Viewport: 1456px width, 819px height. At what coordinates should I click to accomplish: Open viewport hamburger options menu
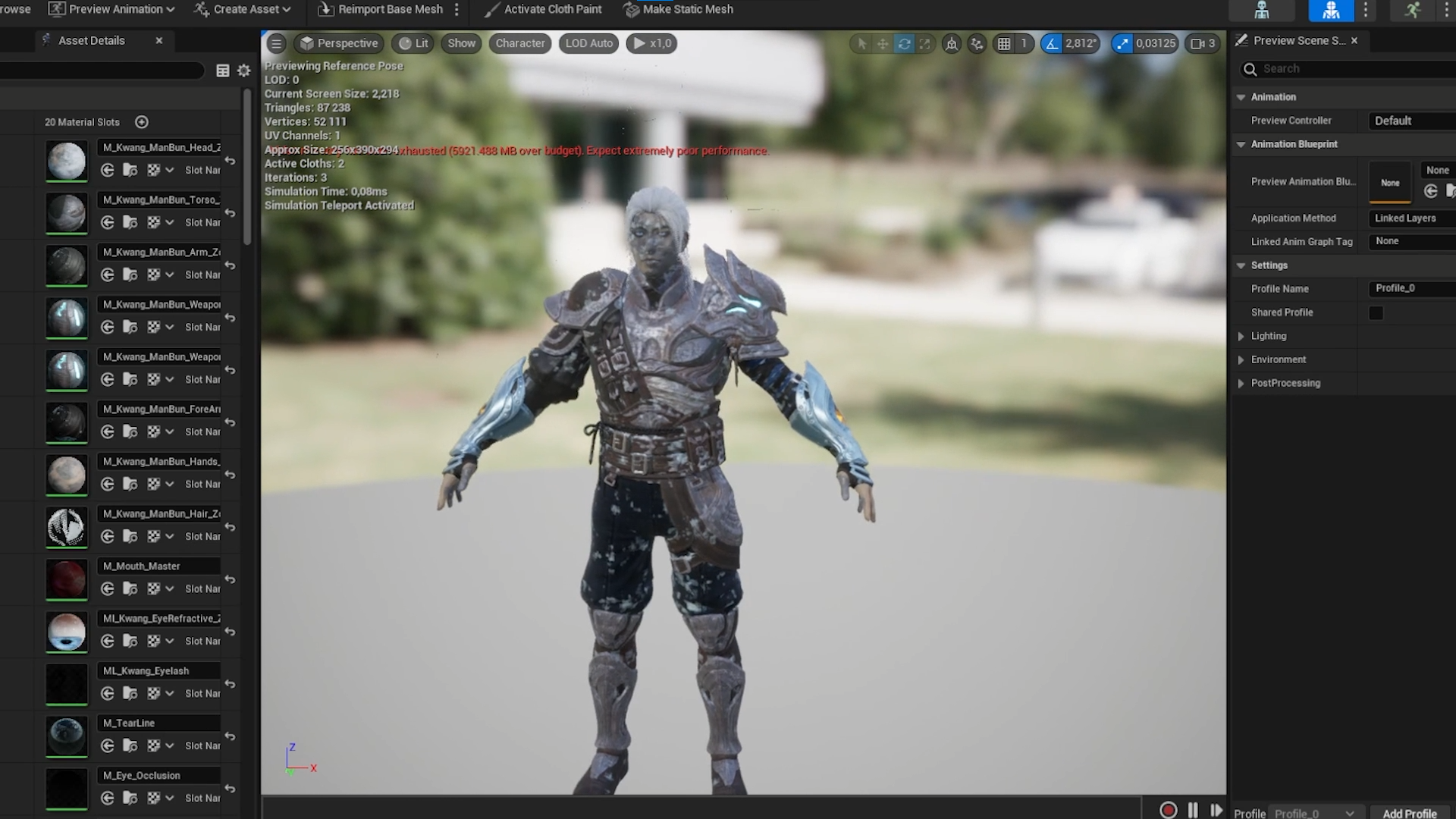277,44
